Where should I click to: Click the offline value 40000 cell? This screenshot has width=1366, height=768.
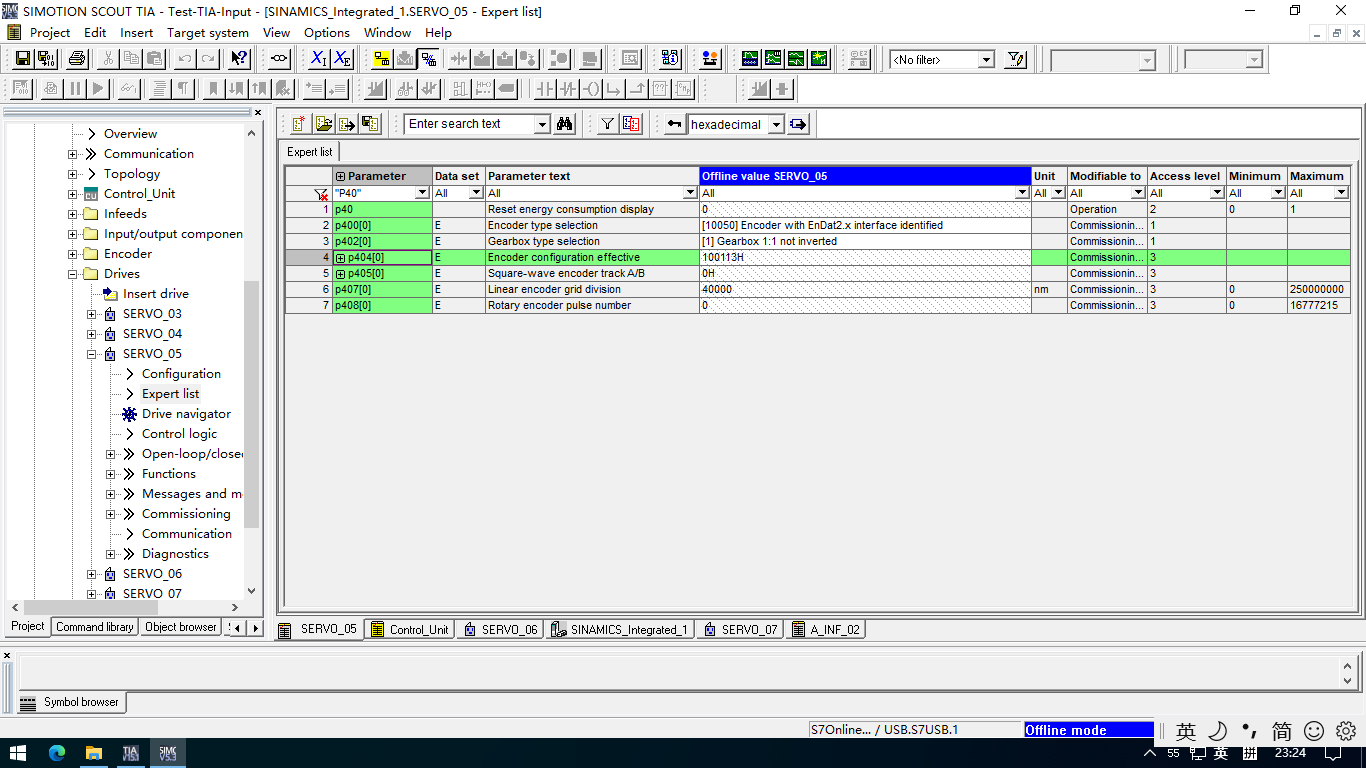tap(865, 290)
